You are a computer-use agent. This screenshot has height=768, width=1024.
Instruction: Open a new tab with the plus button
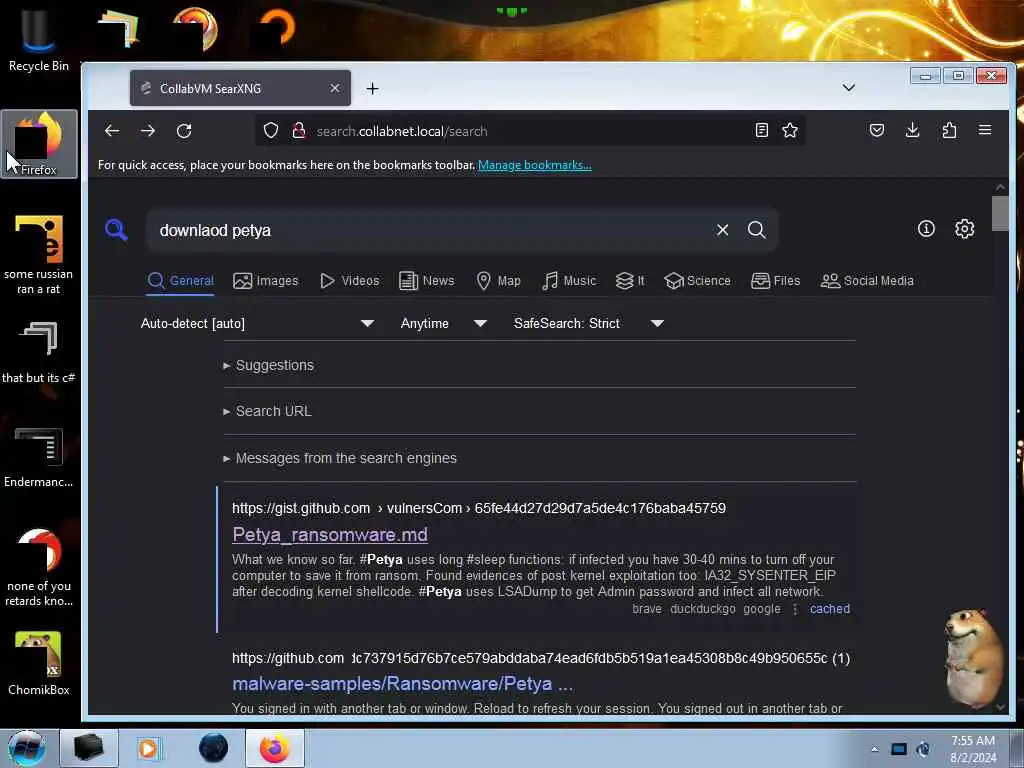(372, 88)
